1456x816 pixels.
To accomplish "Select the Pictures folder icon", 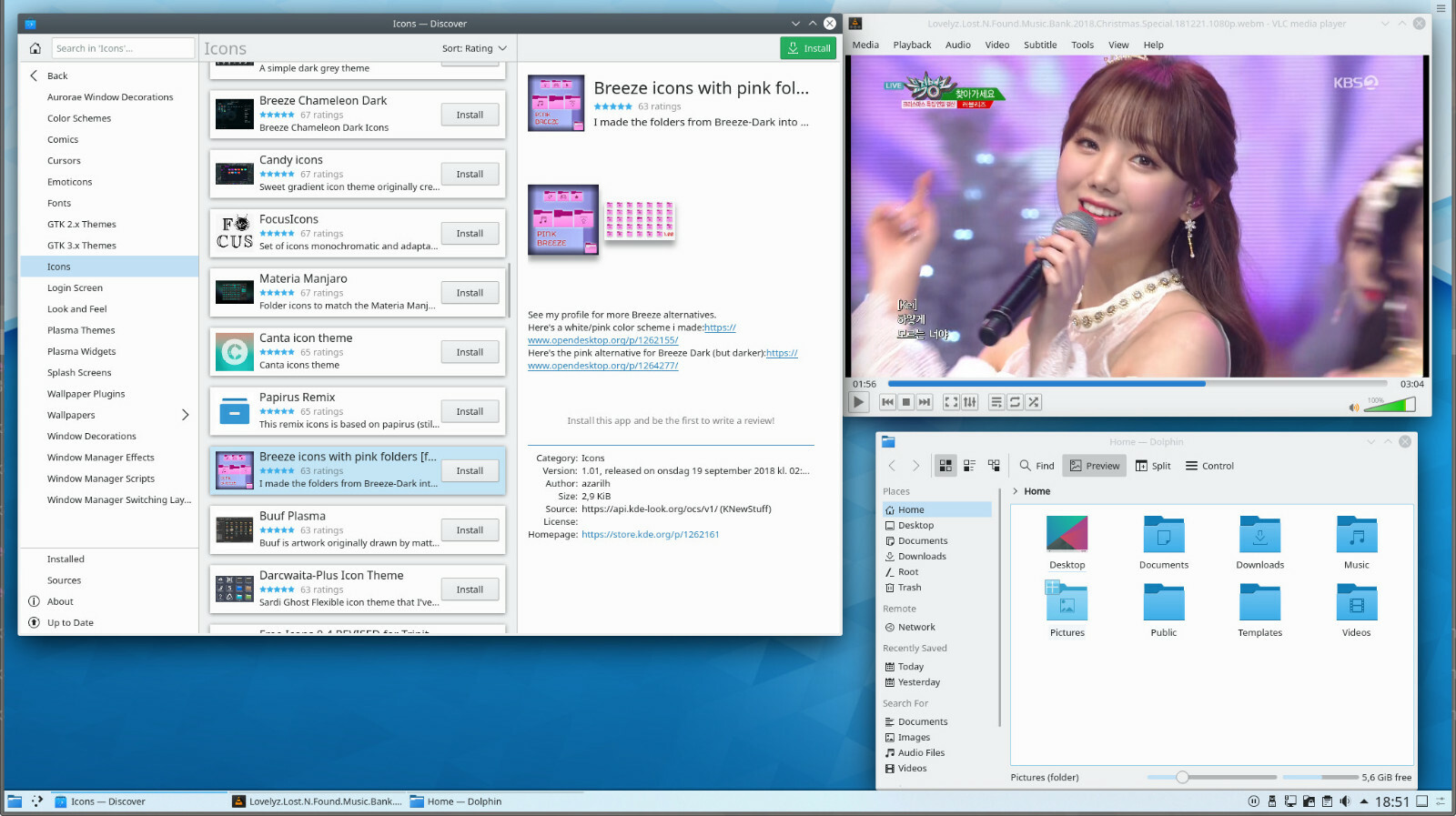I will (1067, 602).
